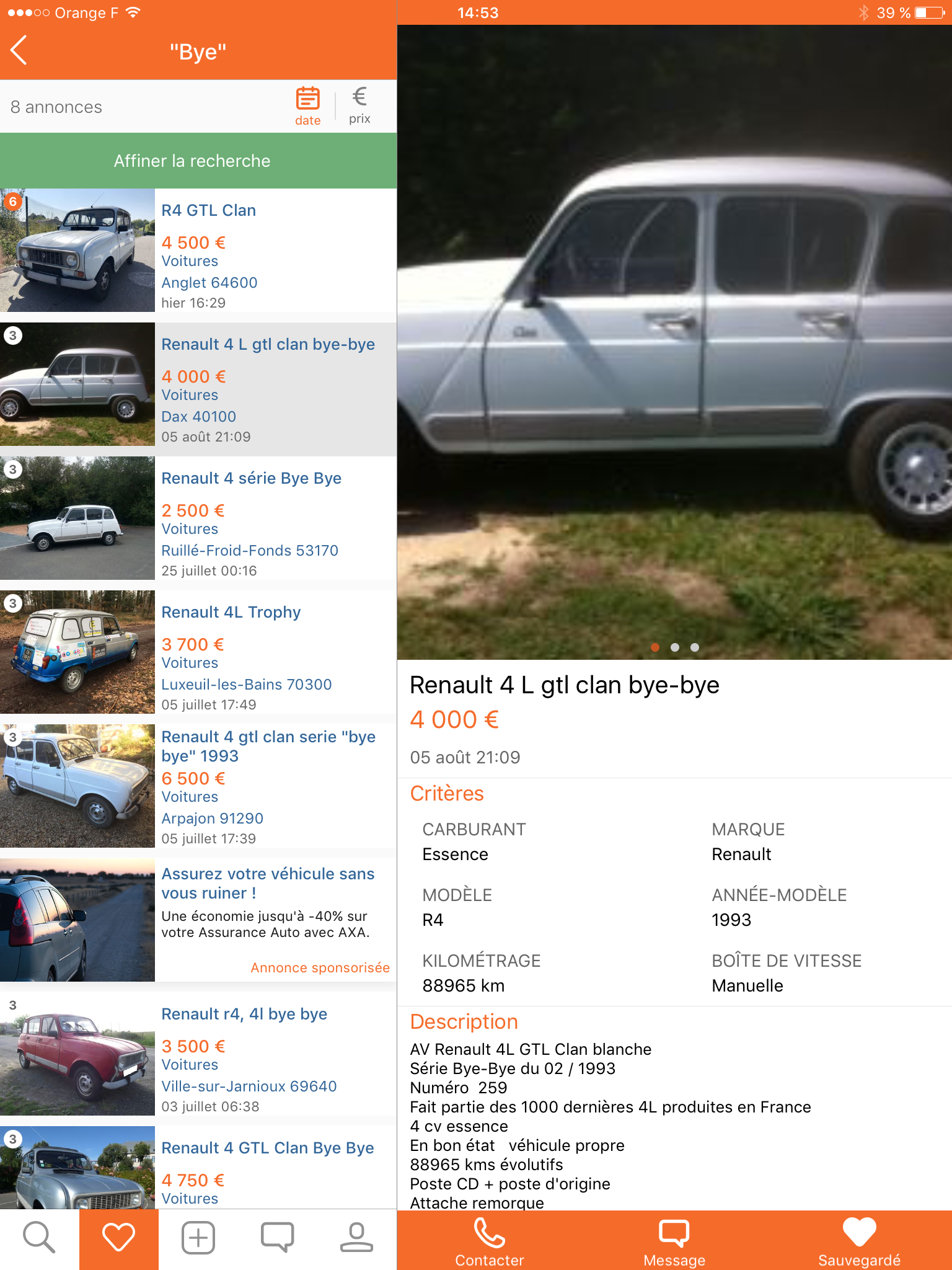Open the favorites heart tab
Viewport: 952px width, 1270px height.
(x=118, y=1238)
